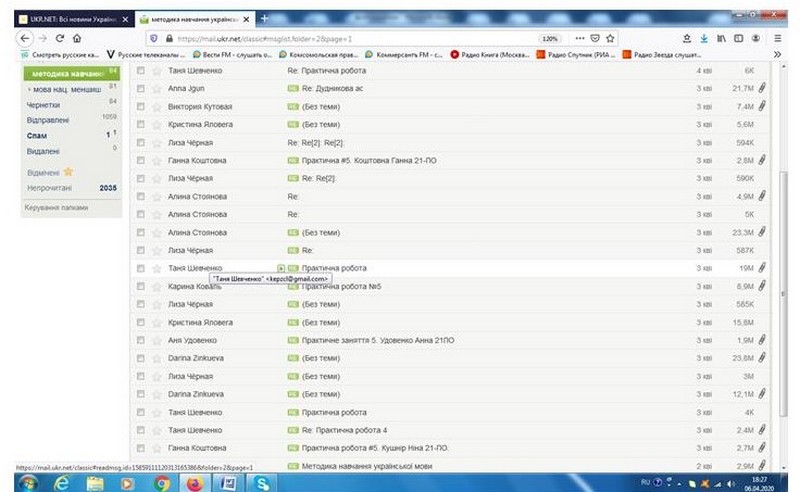Launch Skype from the Windows taskbar
The image size is (800, 492).
(261, 482)
